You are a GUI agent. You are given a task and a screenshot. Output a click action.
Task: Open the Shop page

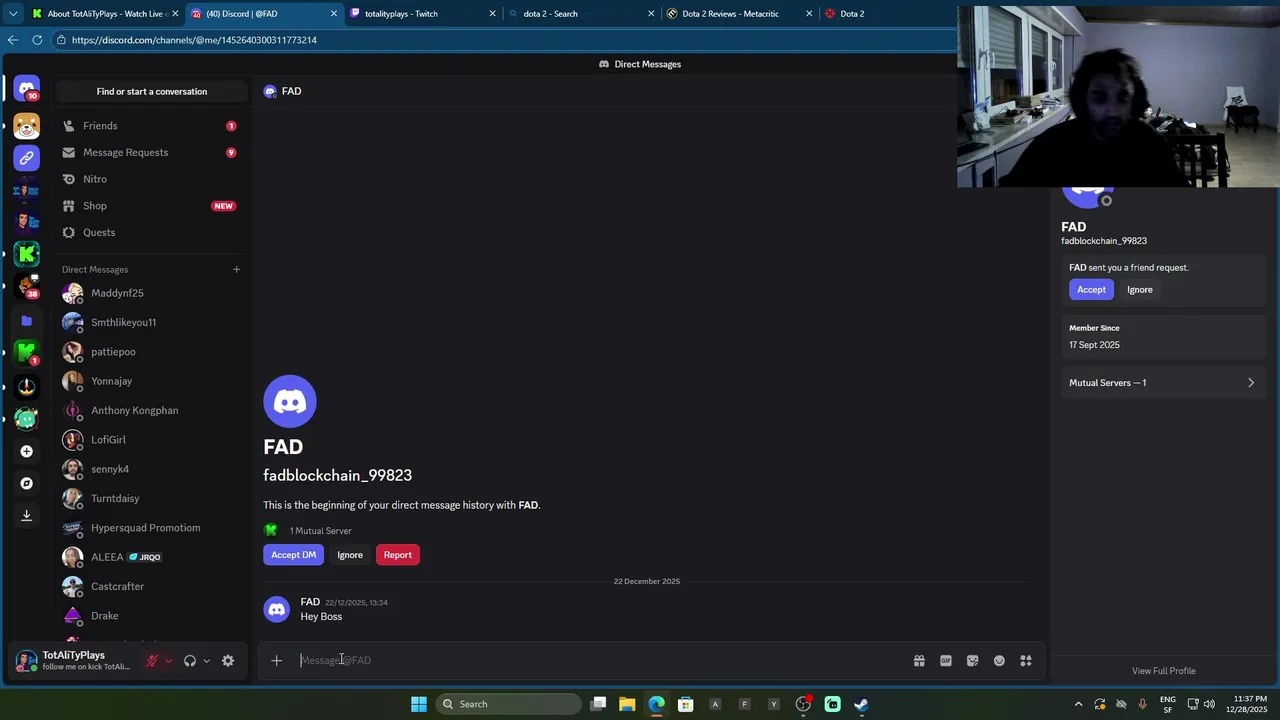point(152,206)
